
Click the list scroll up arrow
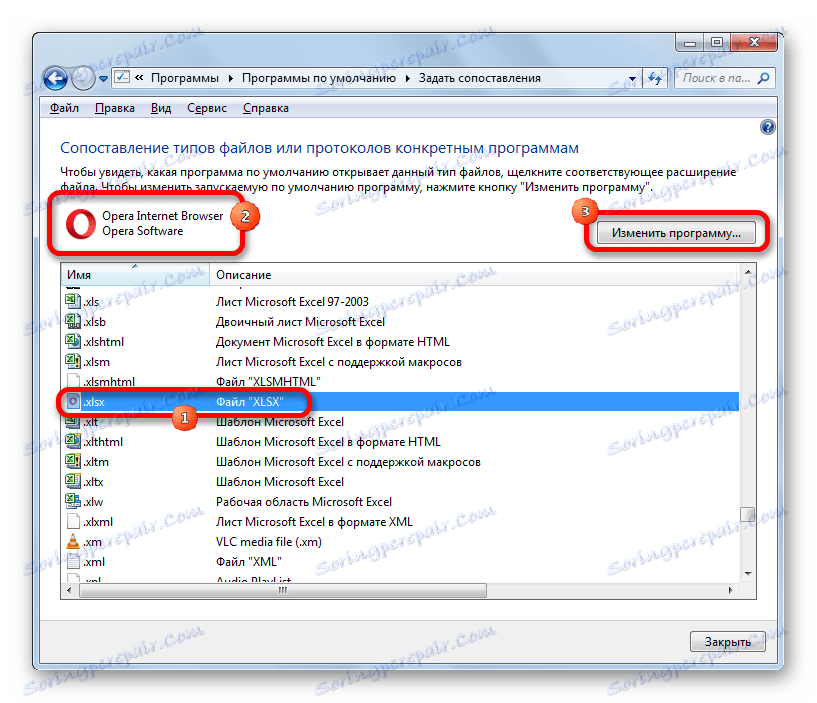point(748,272)
